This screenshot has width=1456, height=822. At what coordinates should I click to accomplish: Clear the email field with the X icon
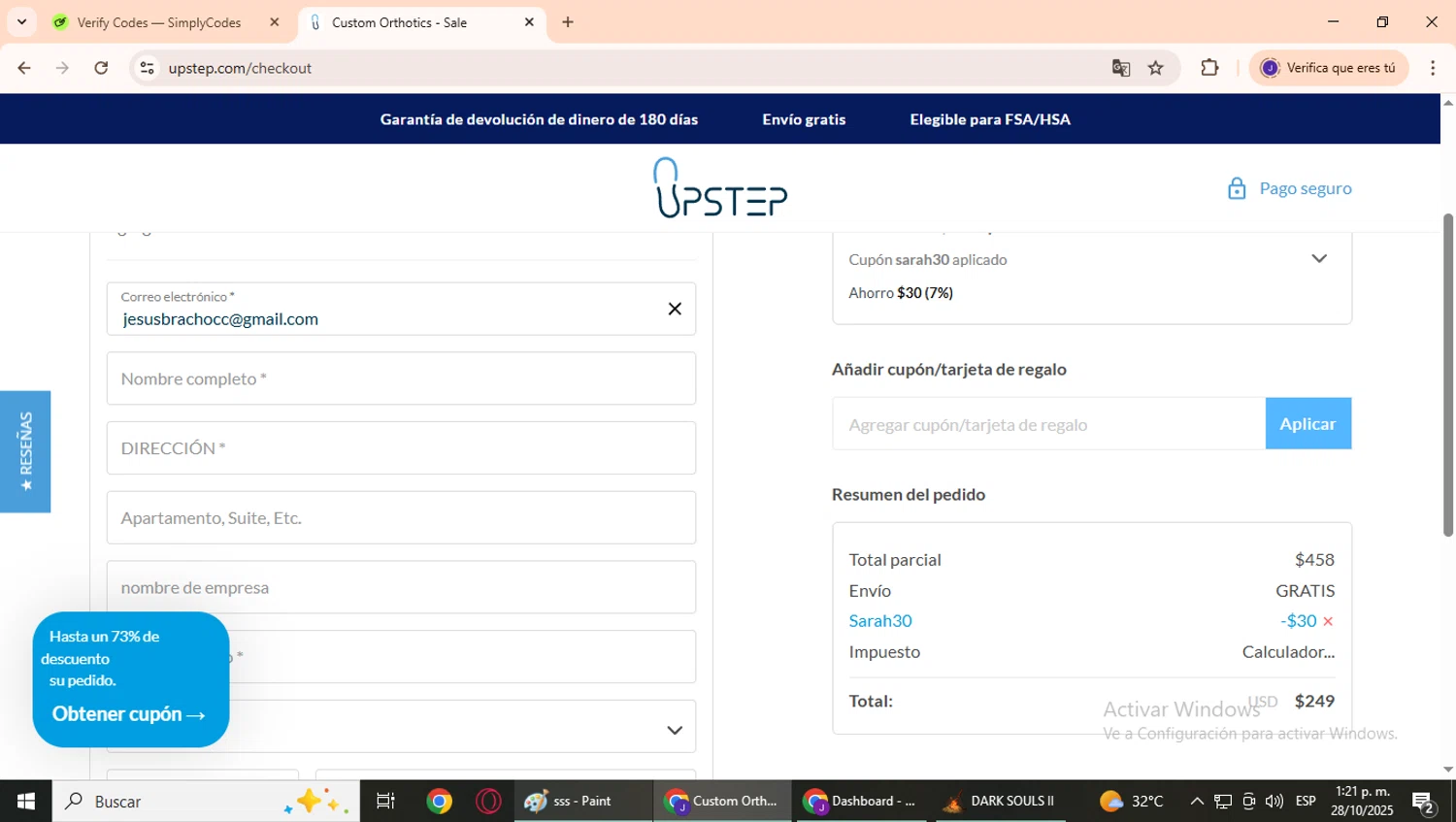(675, 309)
